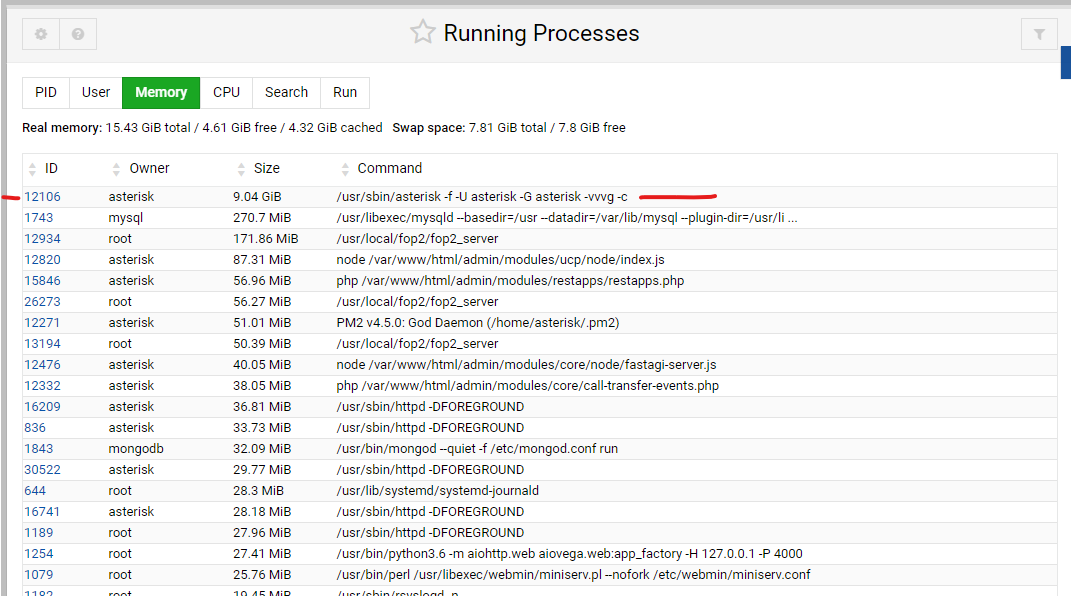The height and width of the screenshot is (596, 1071).
Task: Open webmin miniserv process ID 1079
Action: click(39, 575)
